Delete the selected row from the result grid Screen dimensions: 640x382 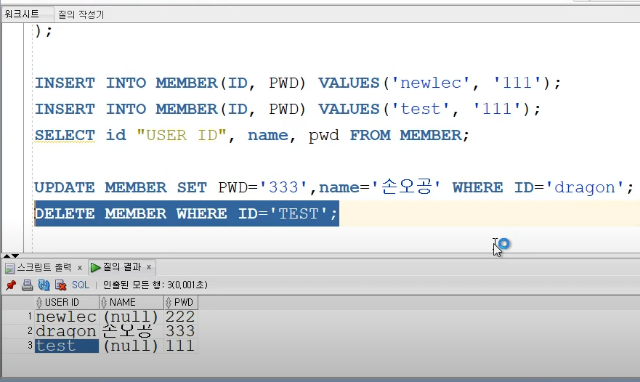point(60,285)
